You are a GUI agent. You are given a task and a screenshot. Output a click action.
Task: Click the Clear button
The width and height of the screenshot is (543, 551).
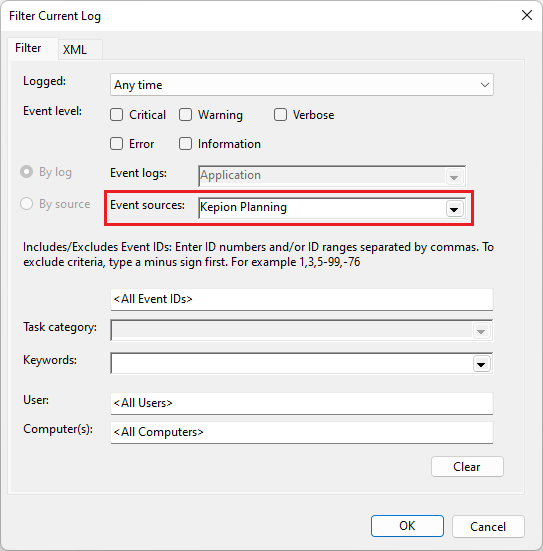467,467
